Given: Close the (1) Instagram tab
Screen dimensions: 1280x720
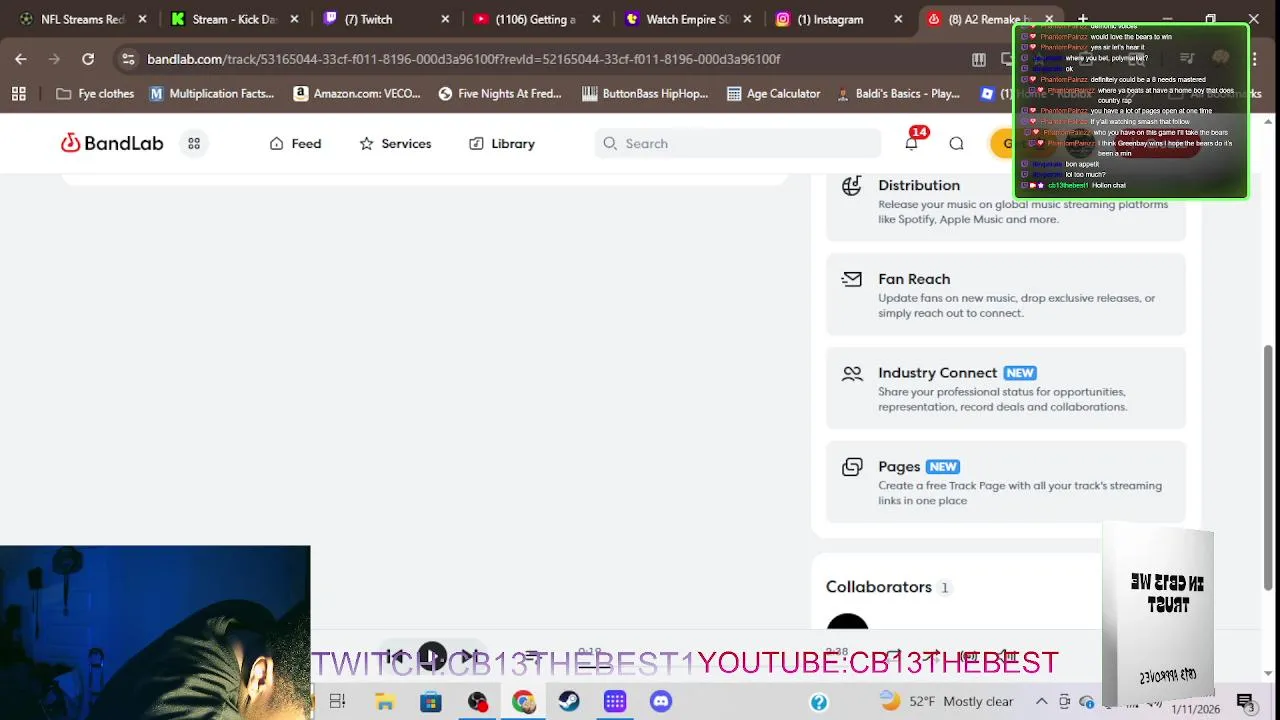Looking at the screenshot, I should tap(898, 19).
